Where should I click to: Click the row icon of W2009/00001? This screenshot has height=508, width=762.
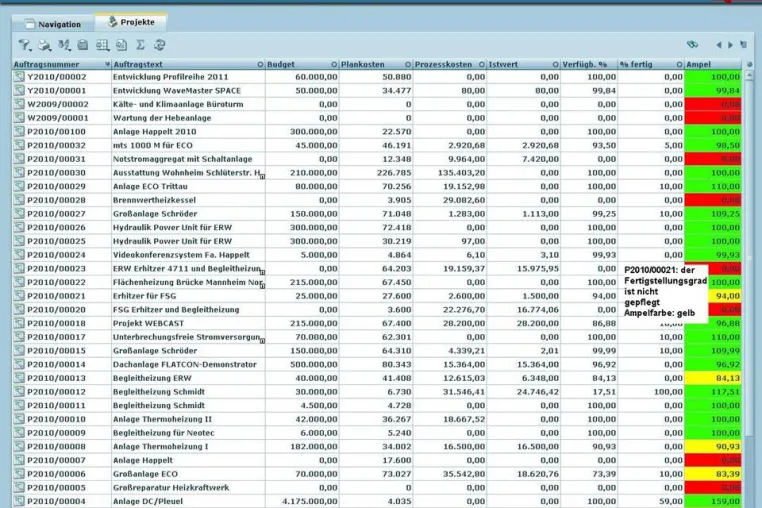click(19, 118)
